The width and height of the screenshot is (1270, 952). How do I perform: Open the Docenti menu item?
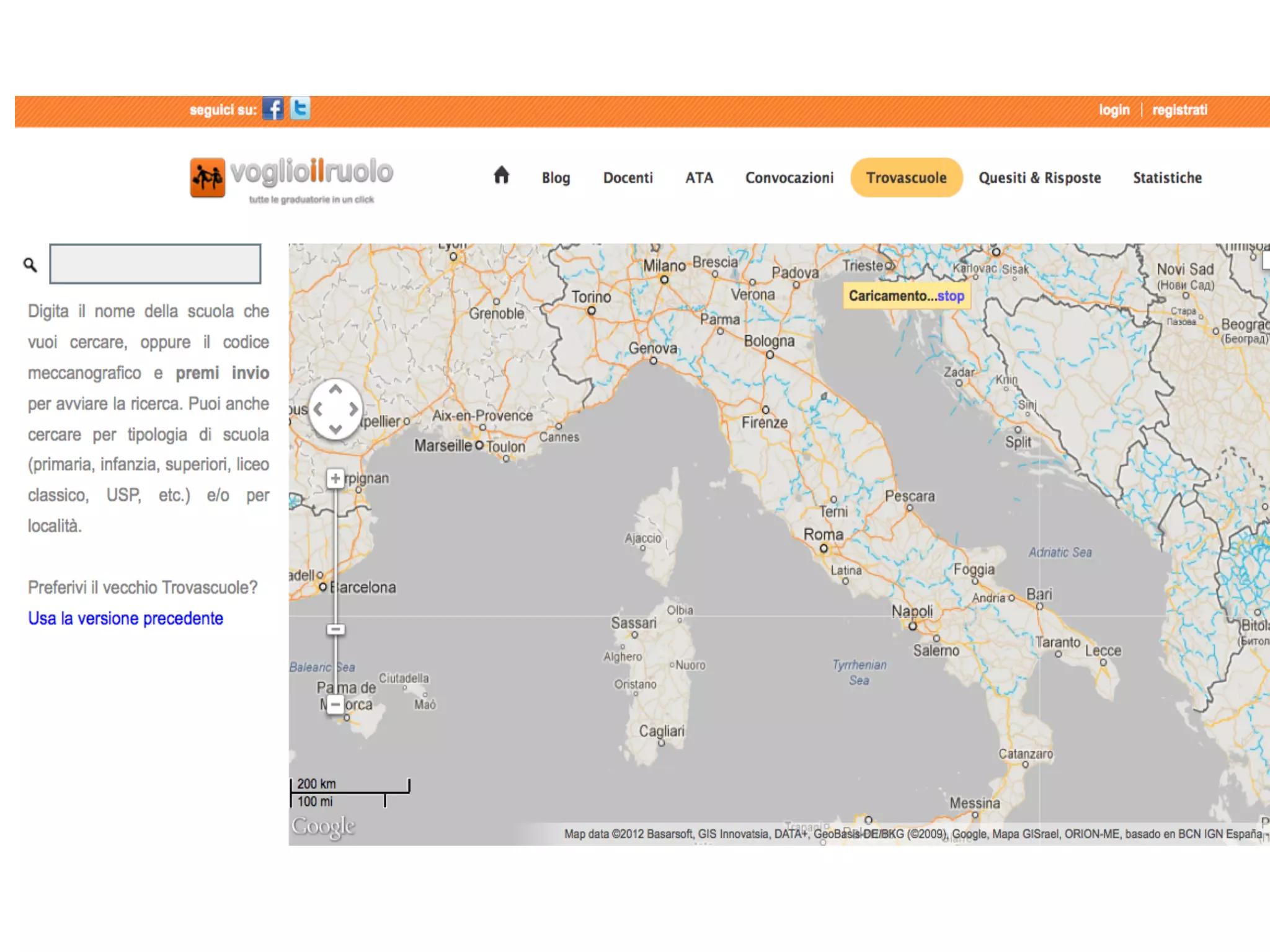[x=628, y=178]
